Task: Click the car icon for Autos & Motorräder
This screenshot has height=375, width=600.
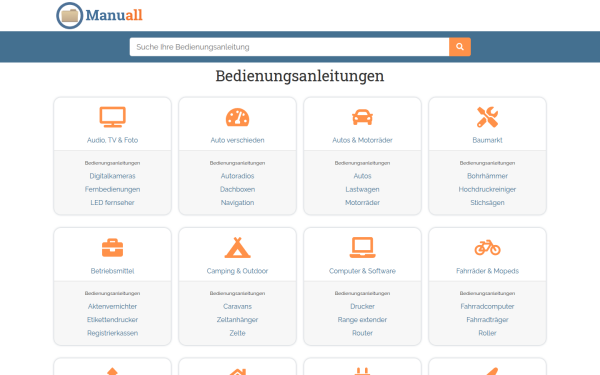Action: (x=362, y=117)
